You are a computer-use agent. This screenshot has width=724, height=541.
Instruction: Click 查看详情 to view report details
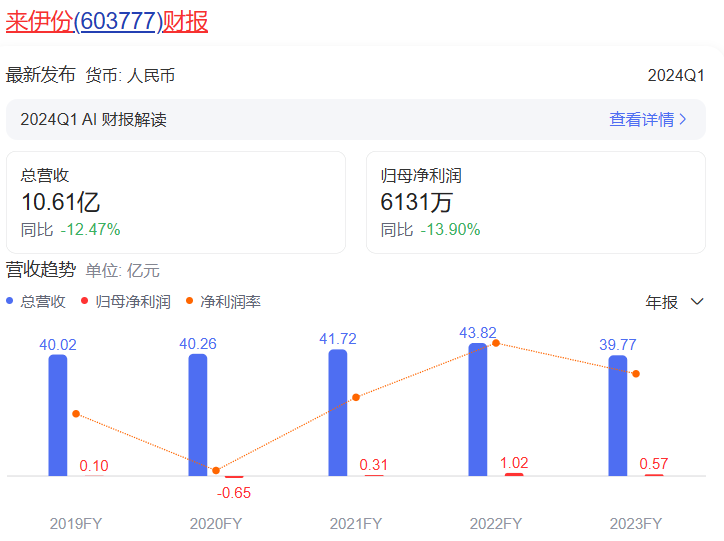tap(641, 120)
